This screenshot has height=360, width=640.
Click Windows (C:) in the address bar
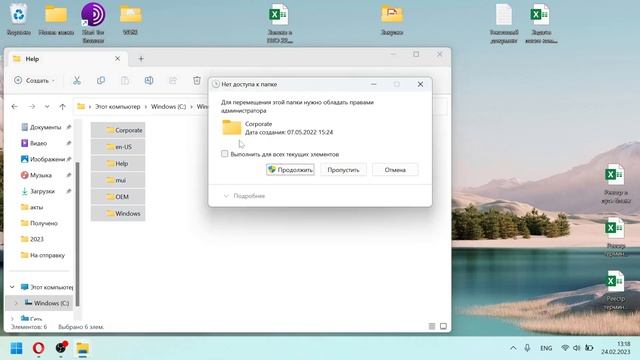tap(168, 107)
